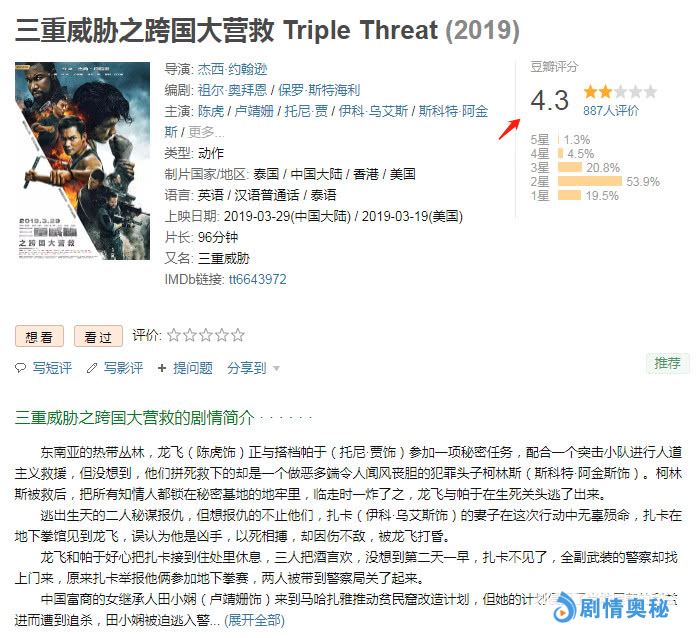Show more cast with 更多...
This screenshot has width=697, height=638.
205,132
